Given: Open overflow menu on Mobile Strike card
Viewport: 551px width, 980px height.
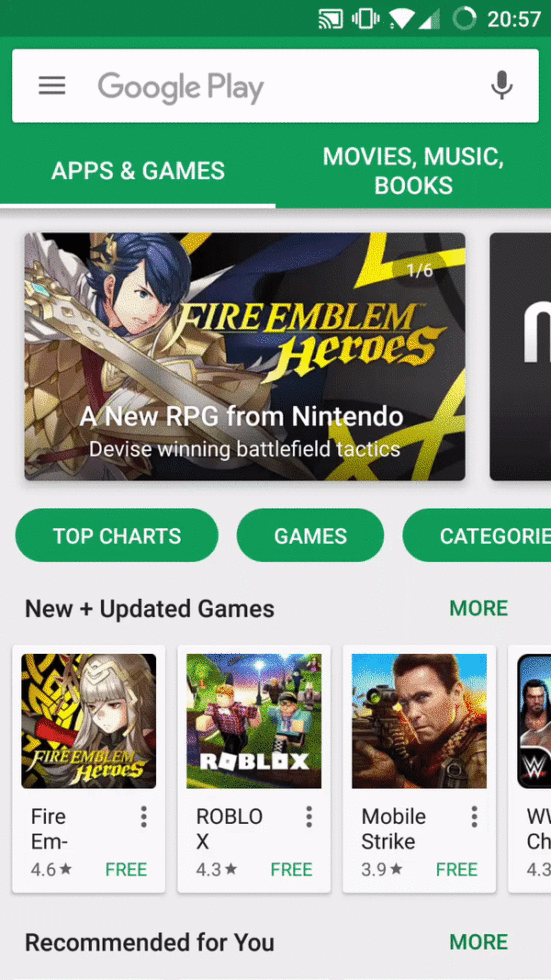Looking at the screenshot, I should 474,816.
